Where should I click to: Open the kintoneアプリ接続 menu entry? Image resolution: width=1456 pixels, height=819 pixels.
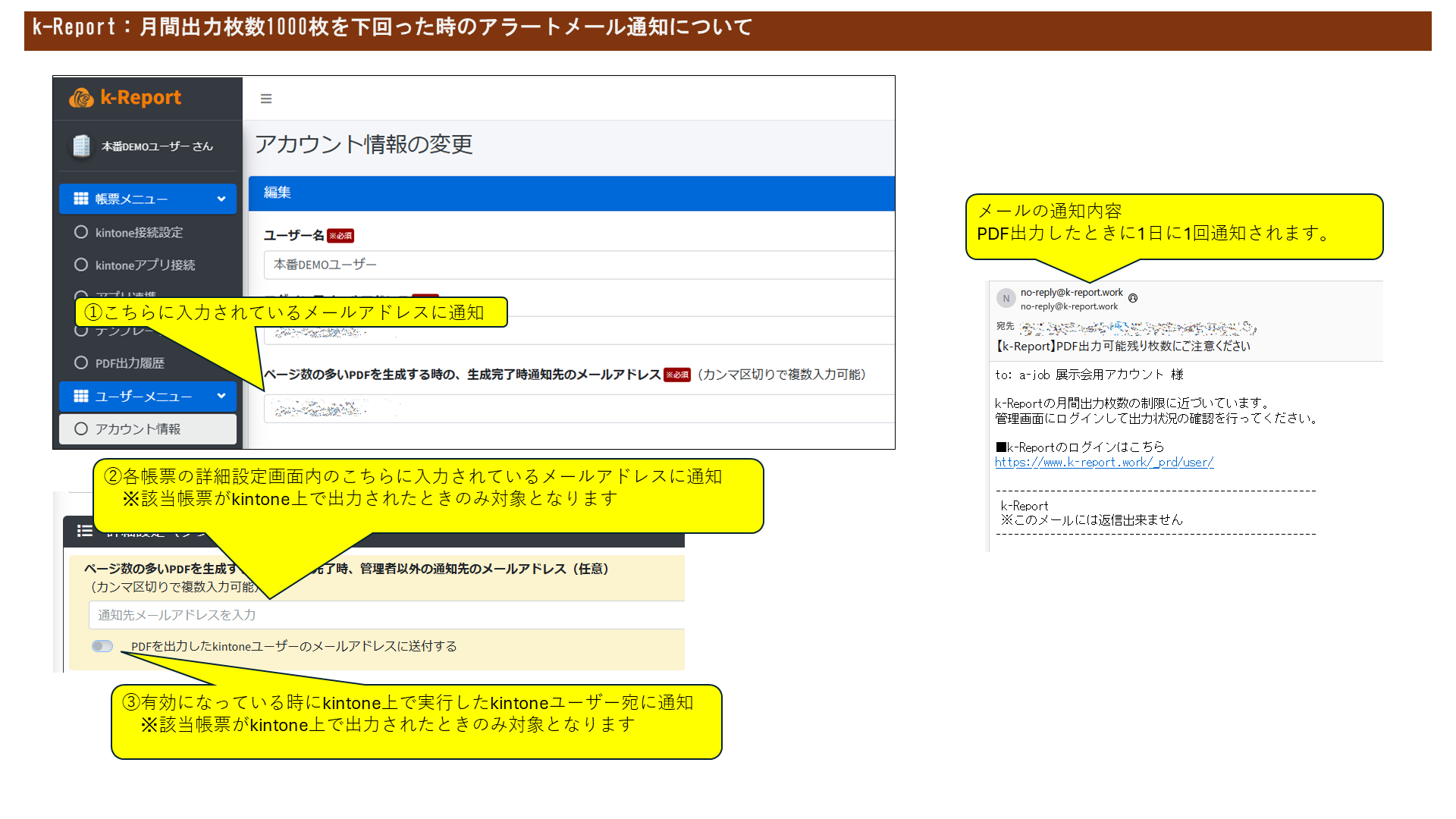[144, 265]
